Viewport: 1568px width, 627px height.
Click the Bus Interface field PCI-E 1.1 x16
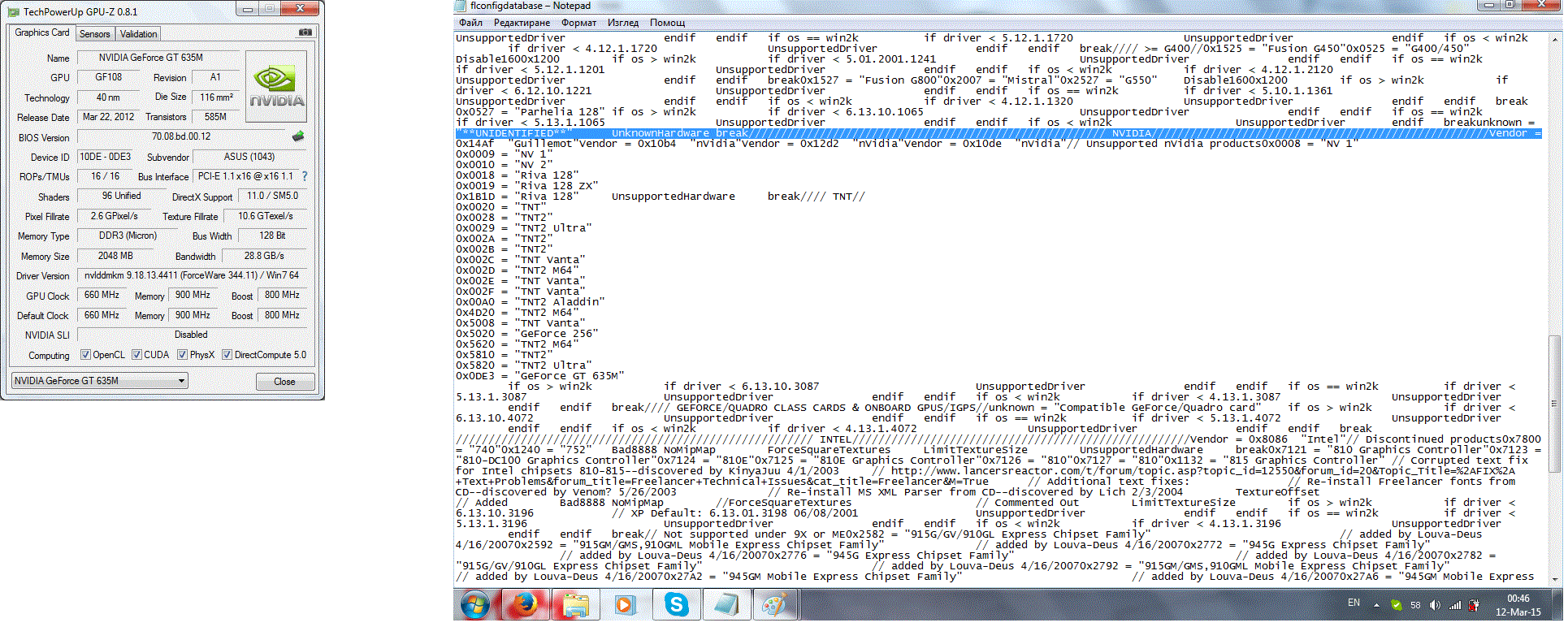point(246,176)
